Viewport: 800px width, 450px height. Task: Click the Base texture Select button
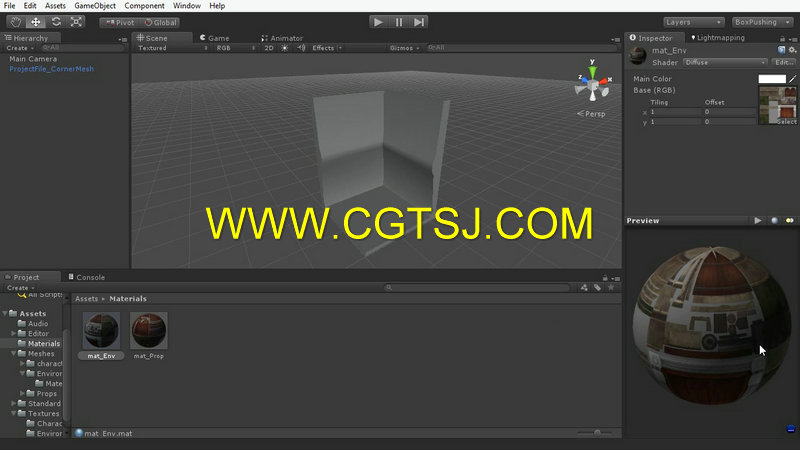coord(786,121)
